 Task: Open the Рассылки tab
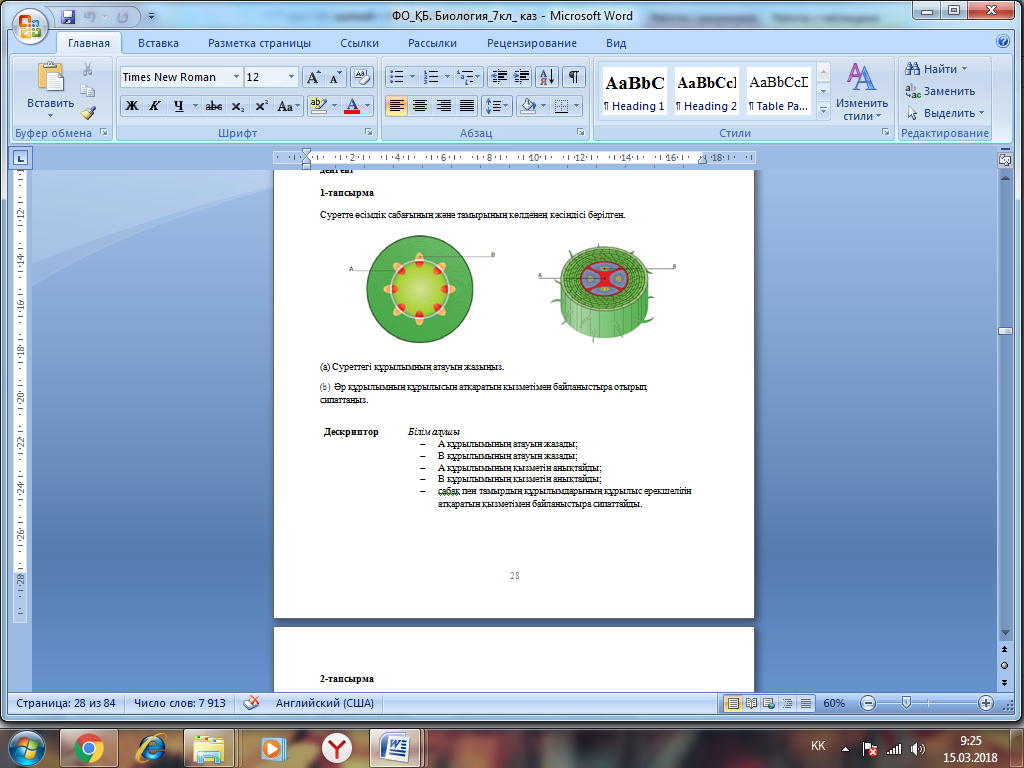[432, 43]
